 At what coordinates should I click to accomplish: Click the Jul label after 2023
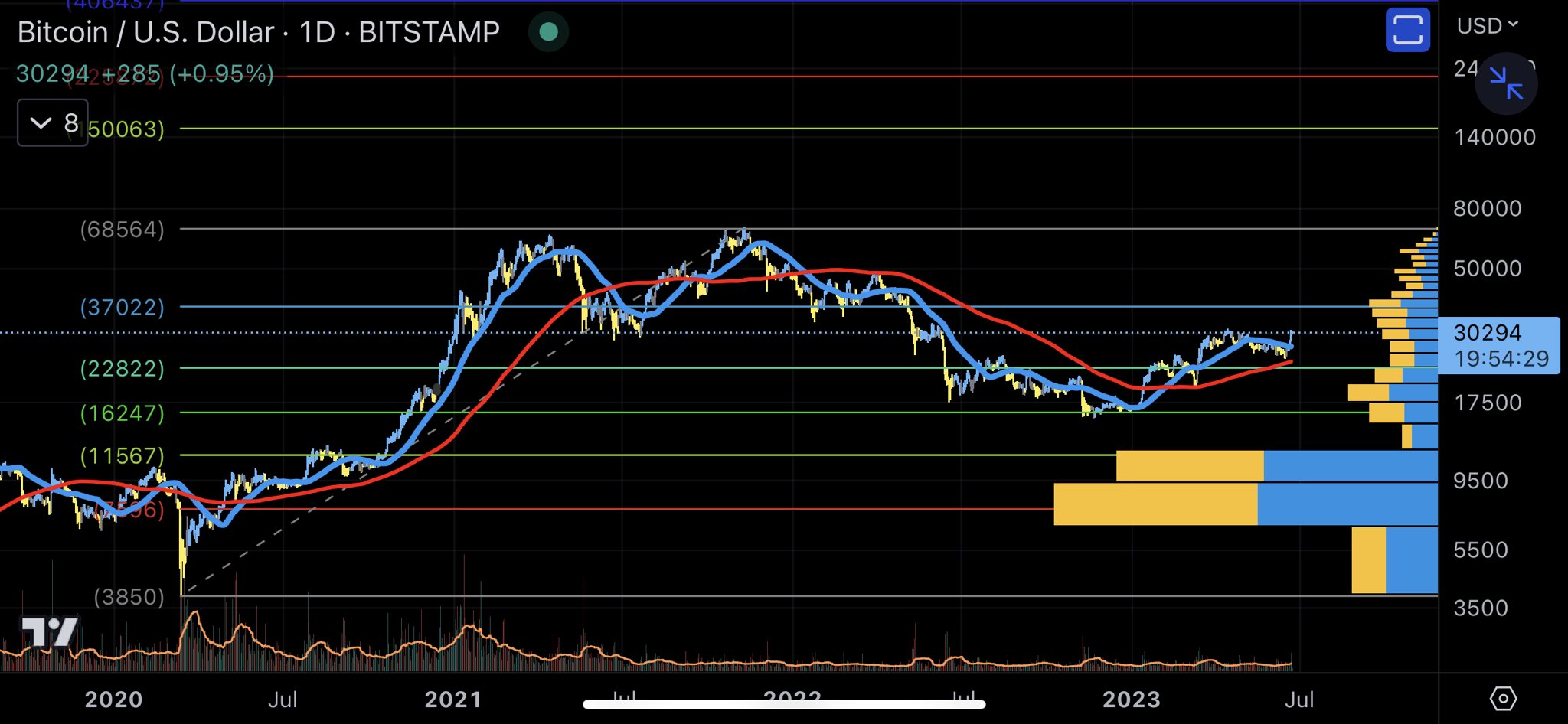[x=1299, y=700]
